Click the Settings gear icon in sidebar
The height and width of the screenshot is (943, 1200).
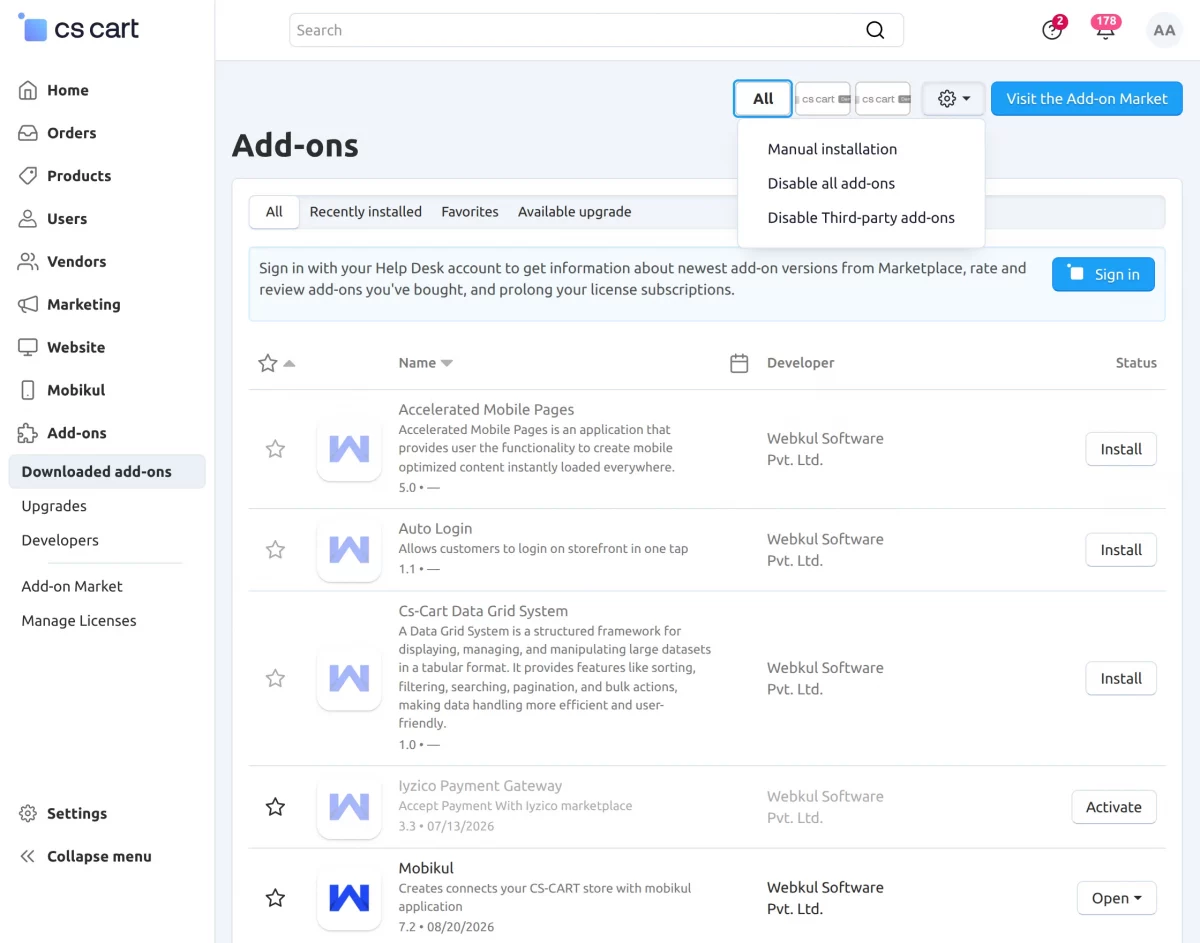click(x=28, y=814)
